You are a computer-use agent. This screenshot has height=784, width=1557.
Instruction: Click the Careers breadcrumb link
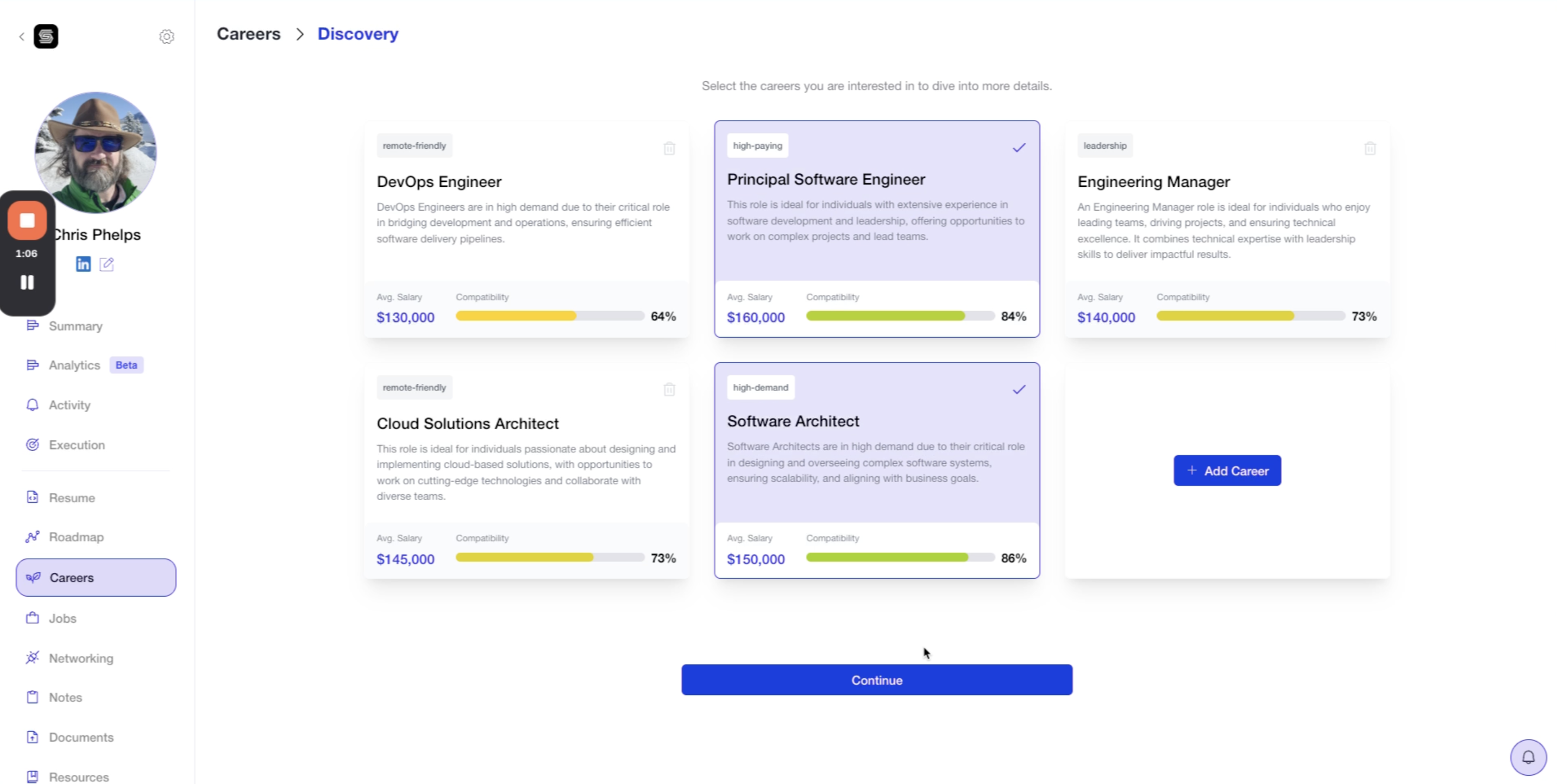tap(248, 34)
